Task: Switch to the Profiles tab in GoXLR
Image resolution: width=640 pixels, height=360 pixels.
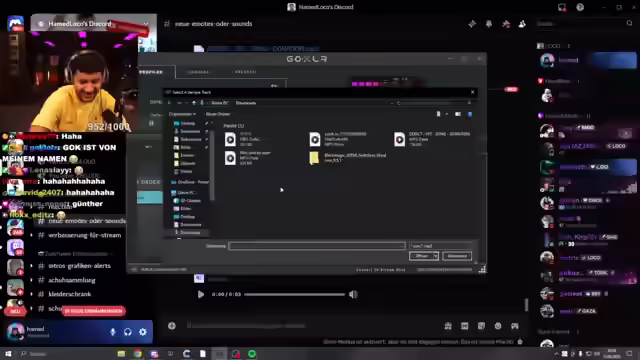Action: coord(152,72)
